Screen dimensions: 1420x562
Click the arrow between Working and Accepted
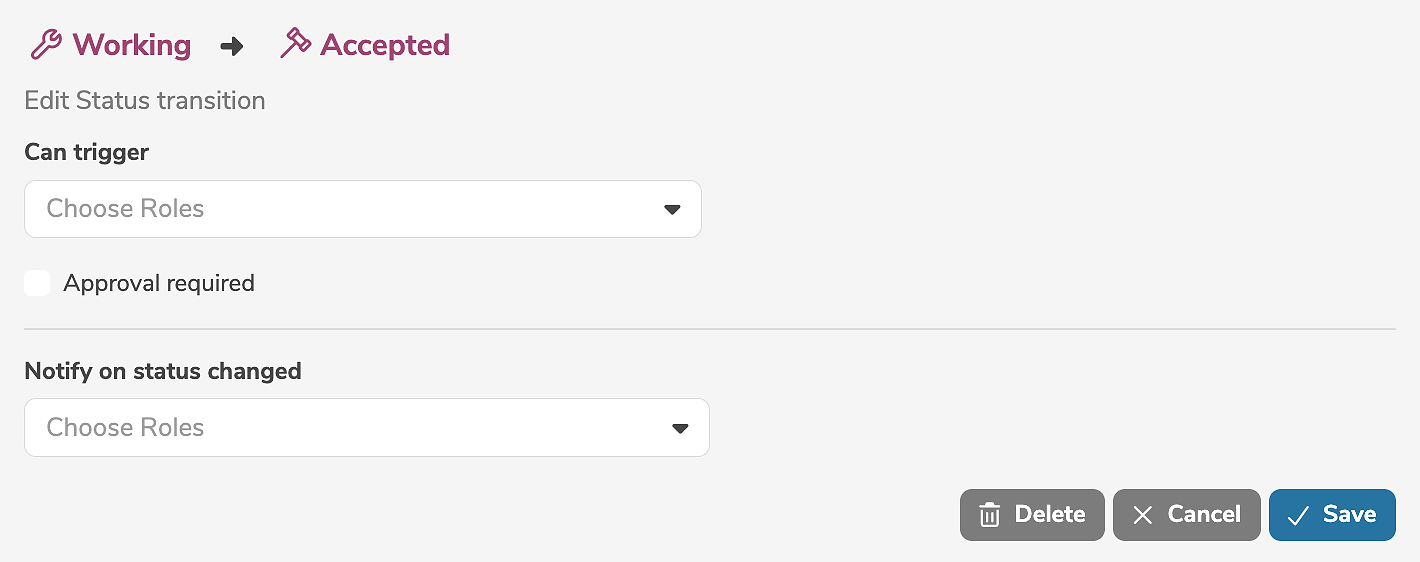click(x=232, y=46)
